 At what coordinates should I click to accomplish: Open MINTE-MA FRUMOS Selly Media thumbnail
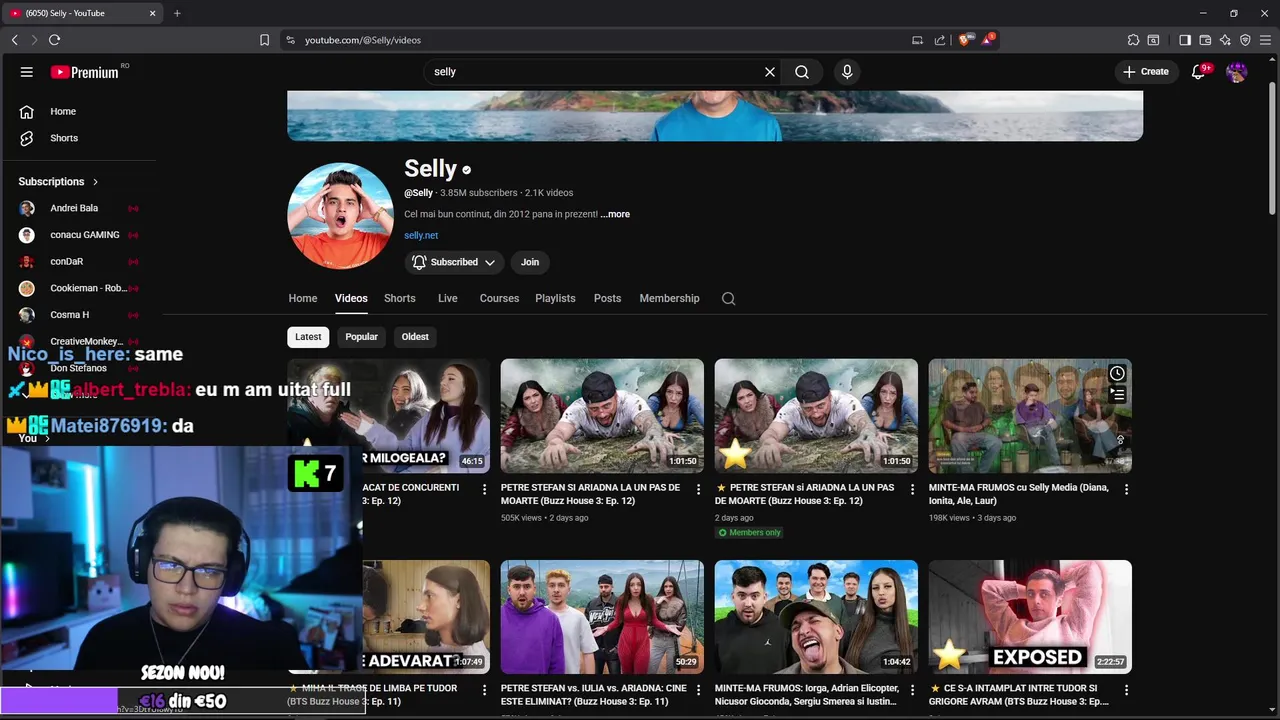coord(1030,416)
